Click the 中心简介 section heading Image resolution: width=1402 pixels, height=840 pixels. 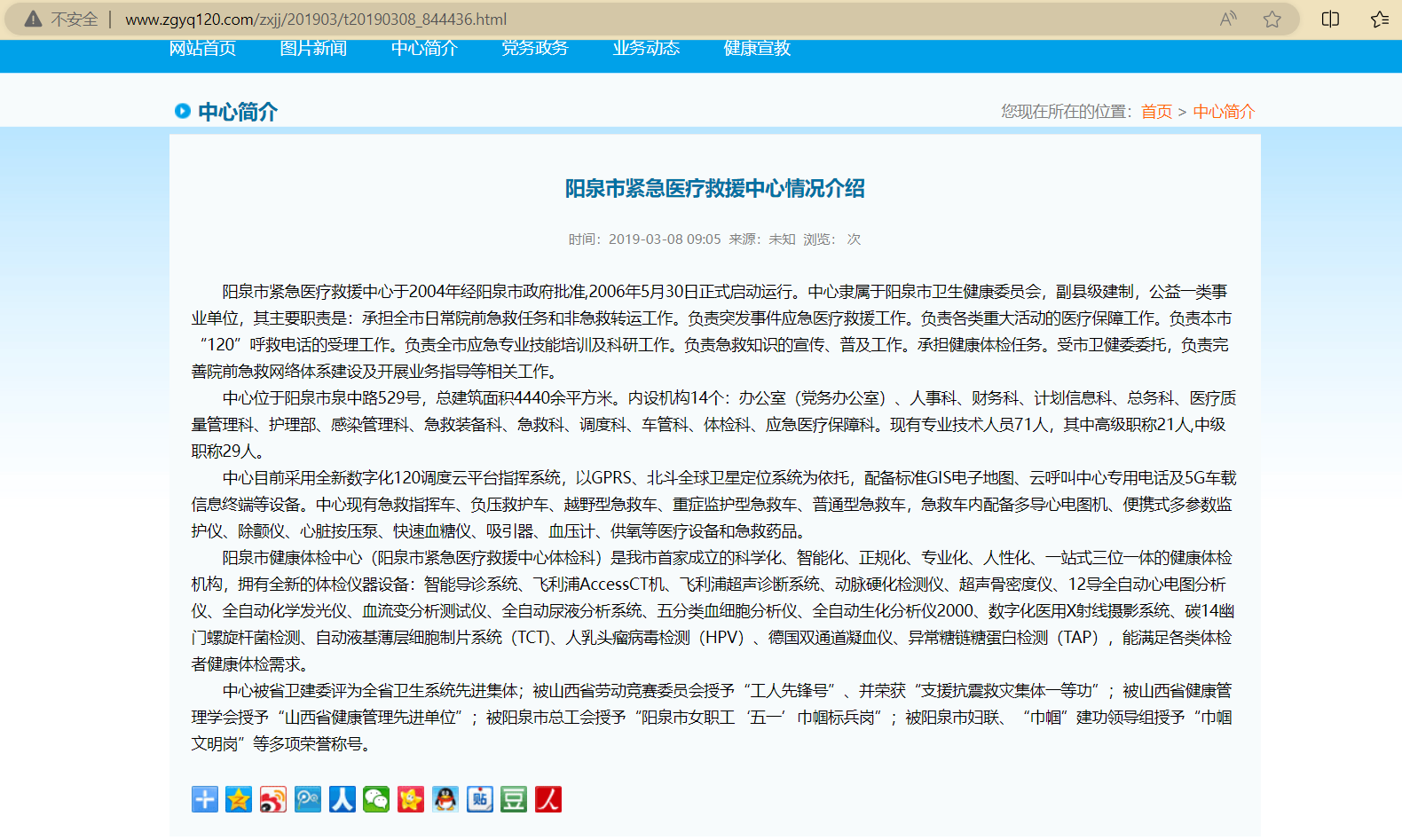tap(237, 112)
